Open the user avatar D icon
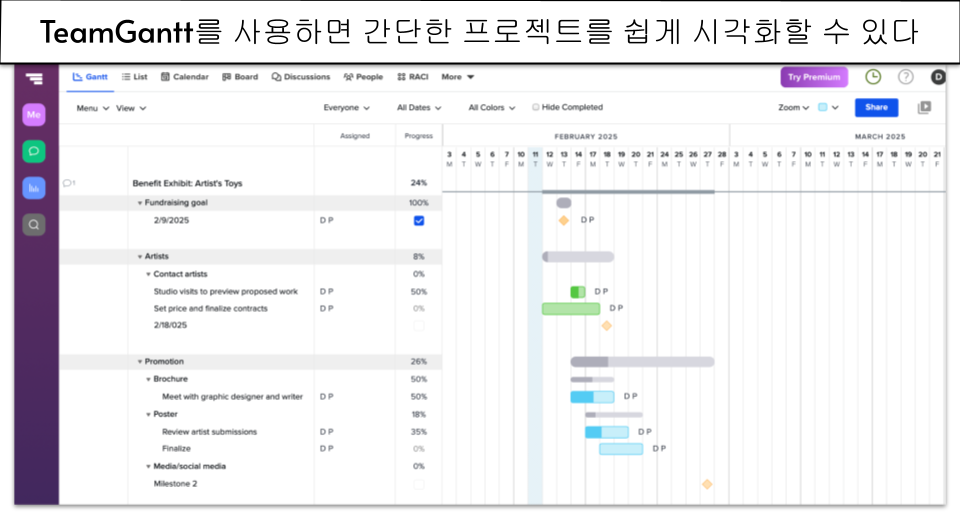Image resolution: width=960 pixels, height=513 pixels. tap(938, 77)
